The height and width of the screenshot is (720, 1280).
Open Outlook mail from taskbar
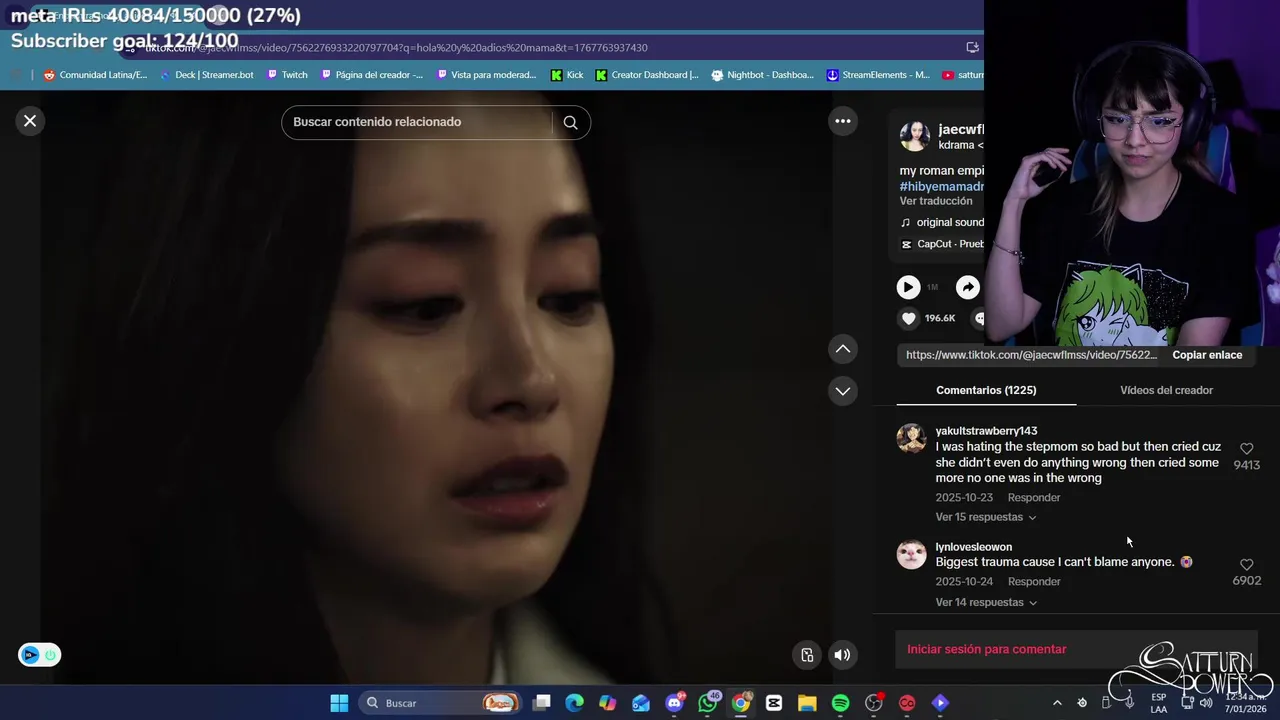641,703
